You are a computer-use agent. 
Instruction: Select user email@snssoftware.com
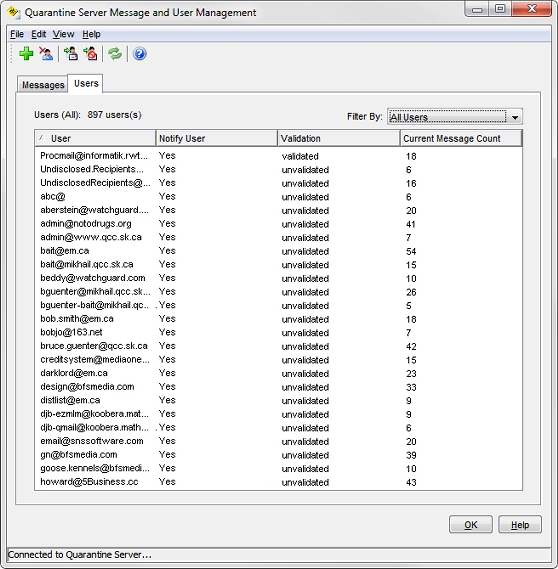coord(279,441)
